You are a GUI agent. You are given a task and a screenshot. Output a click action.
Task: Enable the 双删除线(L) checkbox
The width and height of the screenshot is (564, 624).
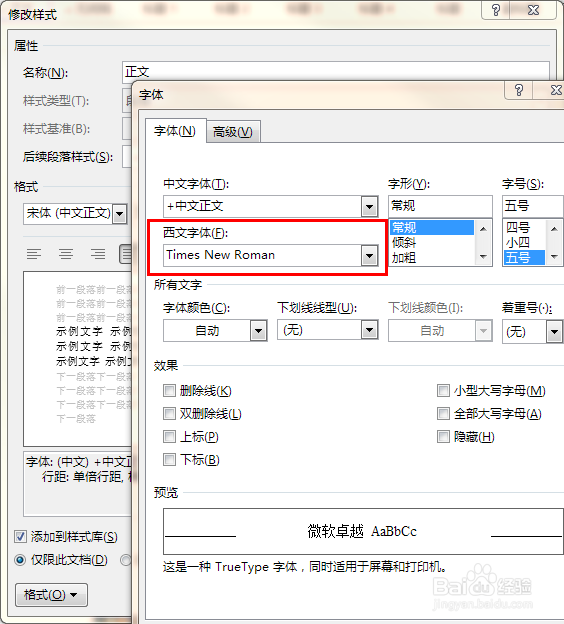pos(169,414)
